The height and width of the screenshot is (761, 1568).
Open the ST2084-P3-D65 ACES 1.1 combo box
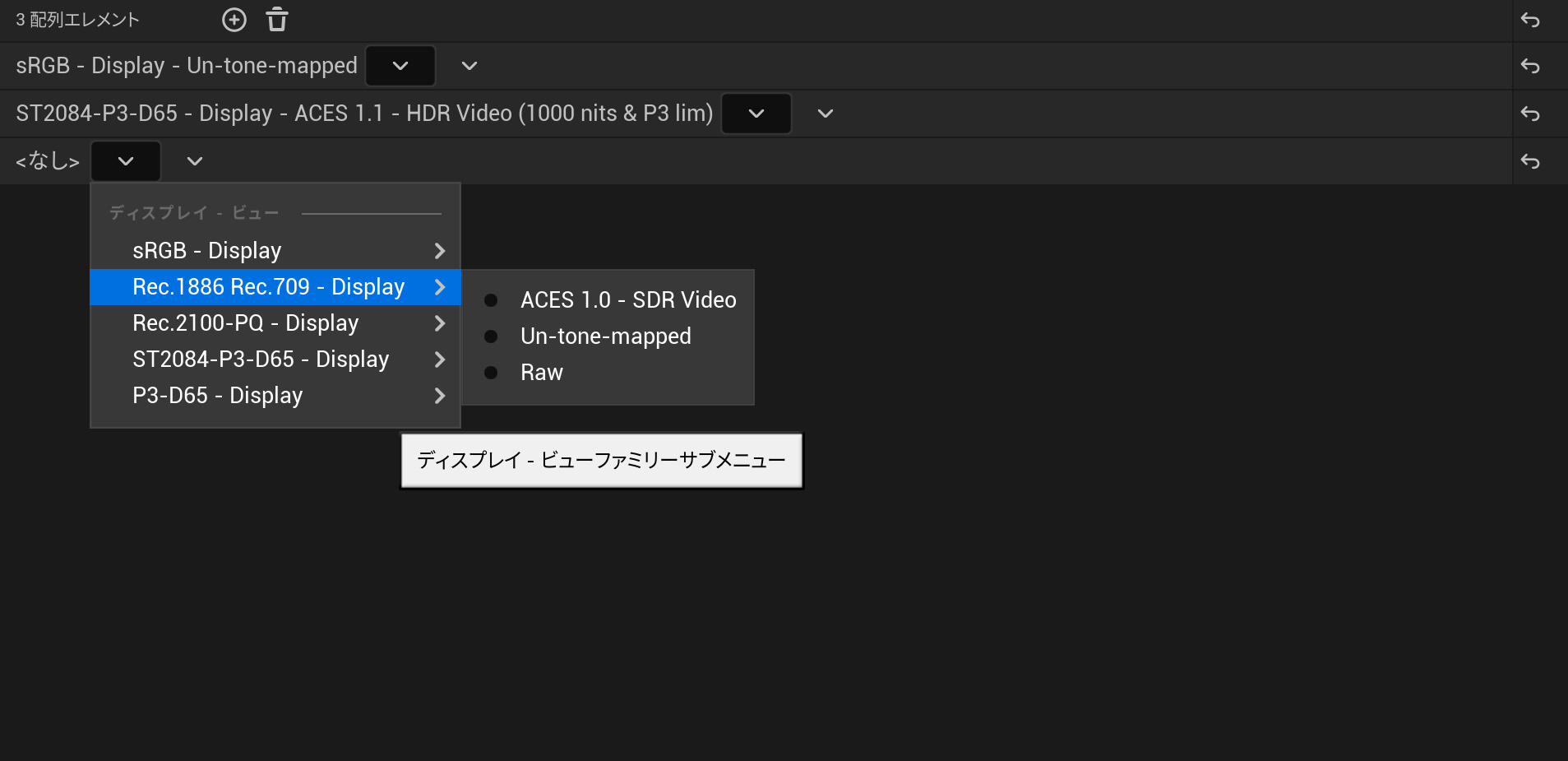[x=756, y=114]
